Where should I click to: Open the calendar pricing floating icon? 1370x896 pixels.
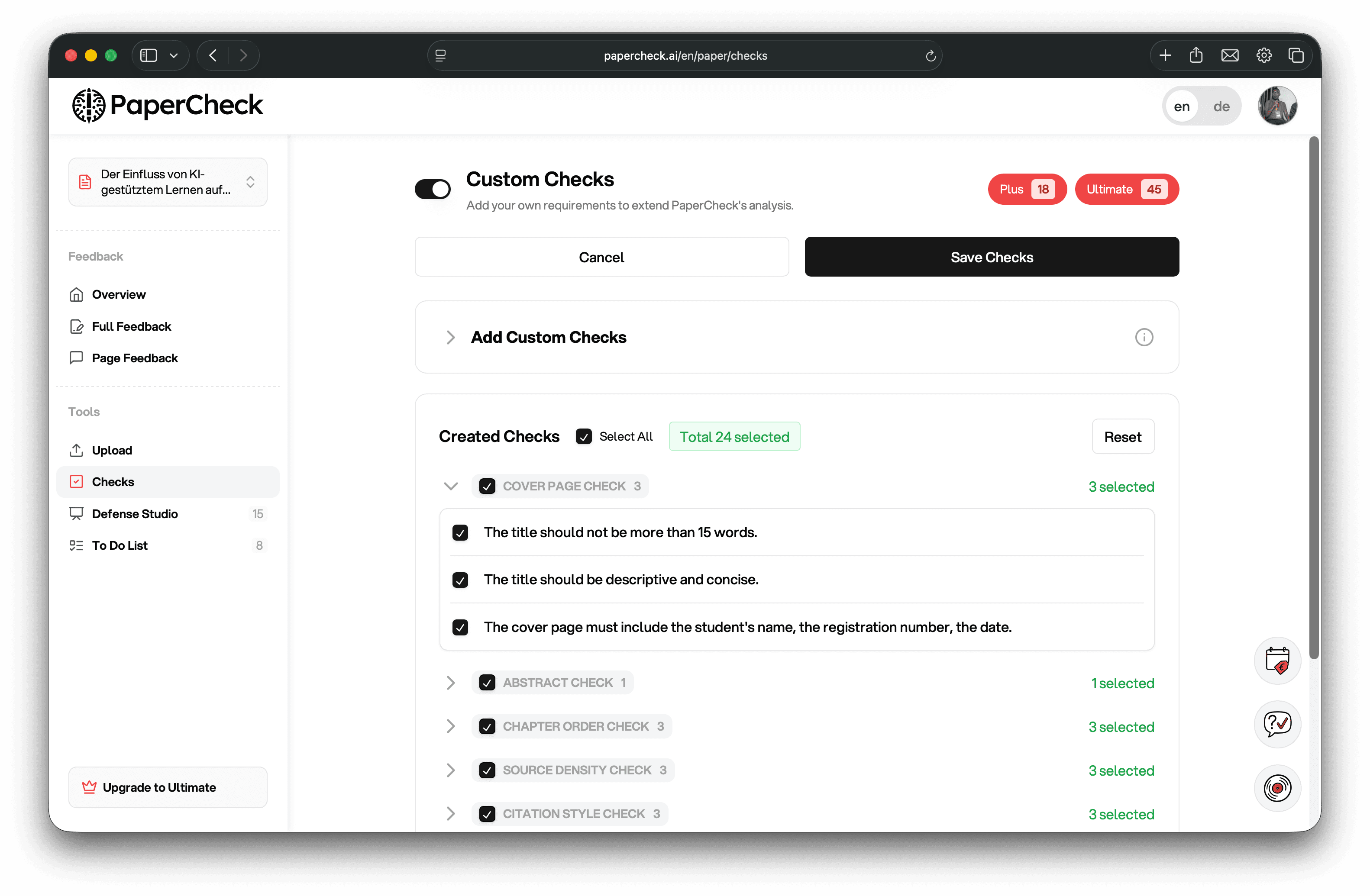point(1277,660)
